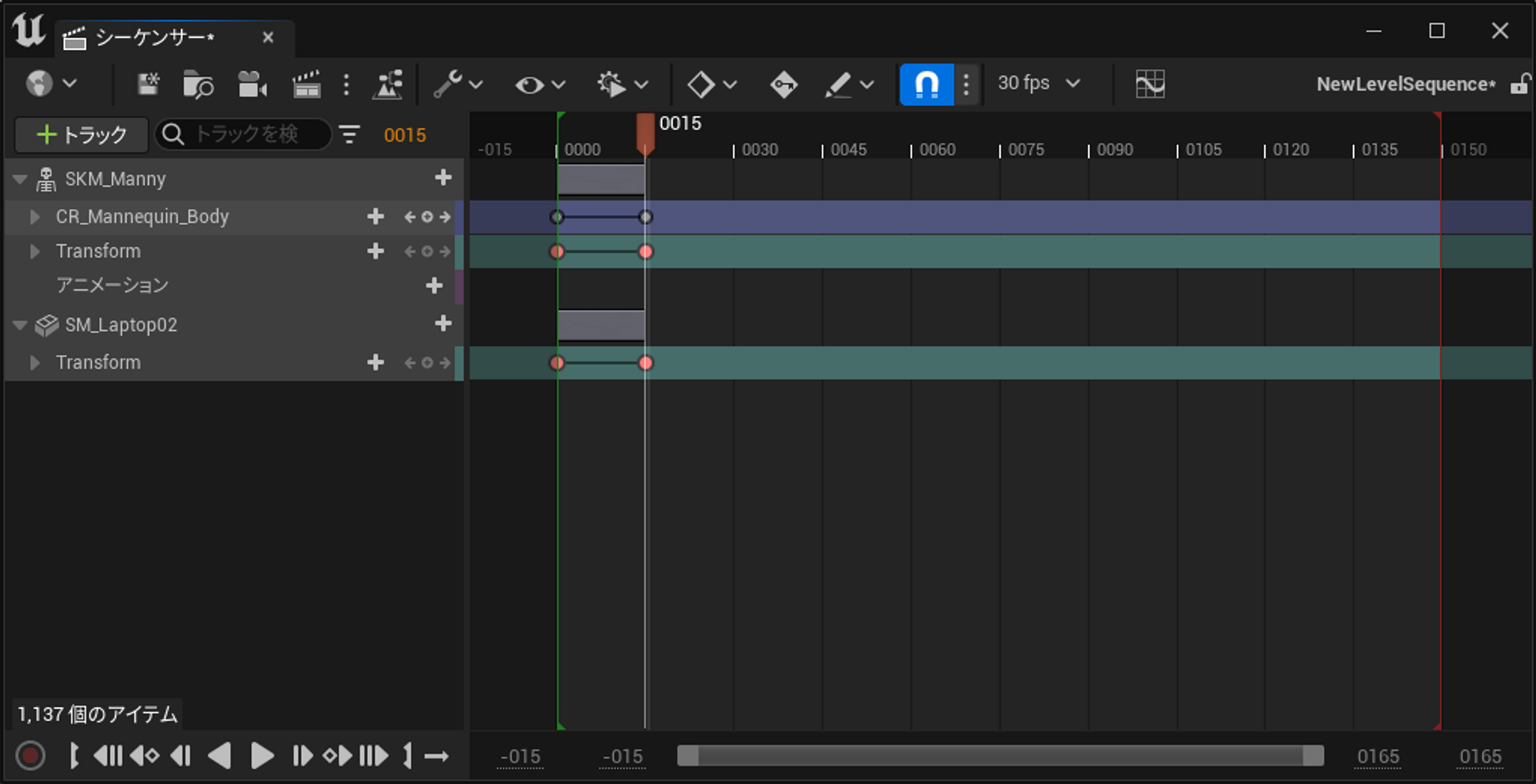Click the track search field

point(243,134)
